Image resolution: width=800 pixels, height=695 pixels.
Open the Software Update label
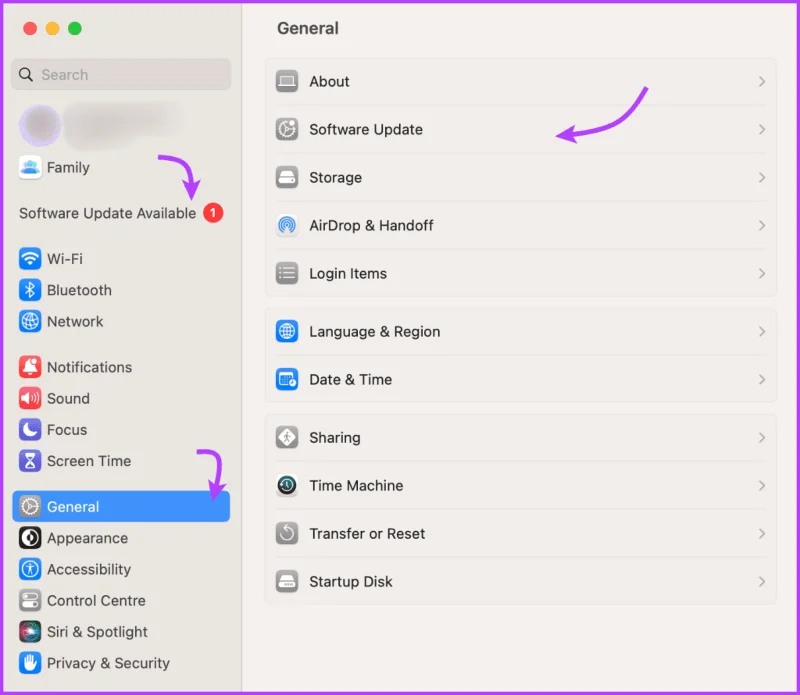pyautogui.click(x=366, y=130)
